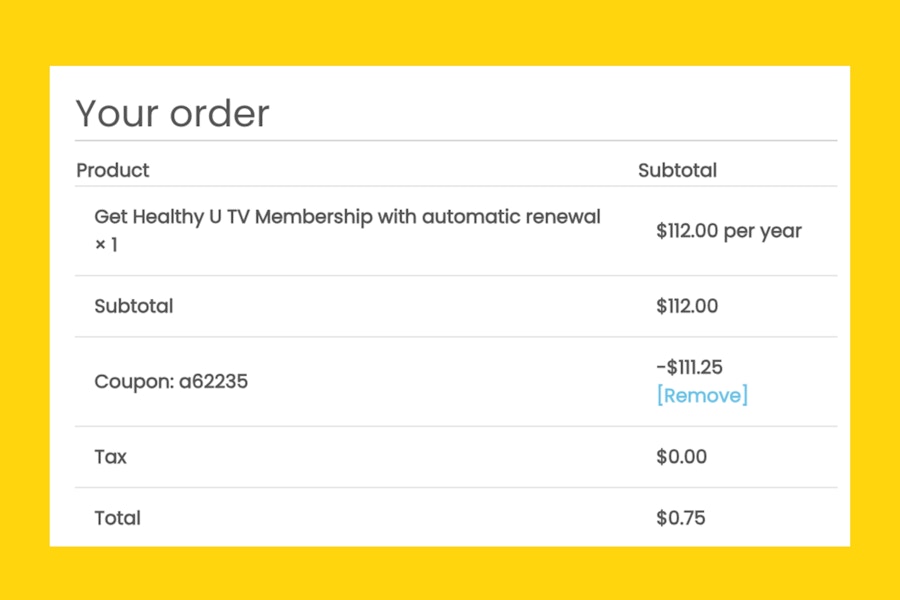Click the "Your order" heading
The width and height of the screenshot is (900, 600).
point(172,113)
